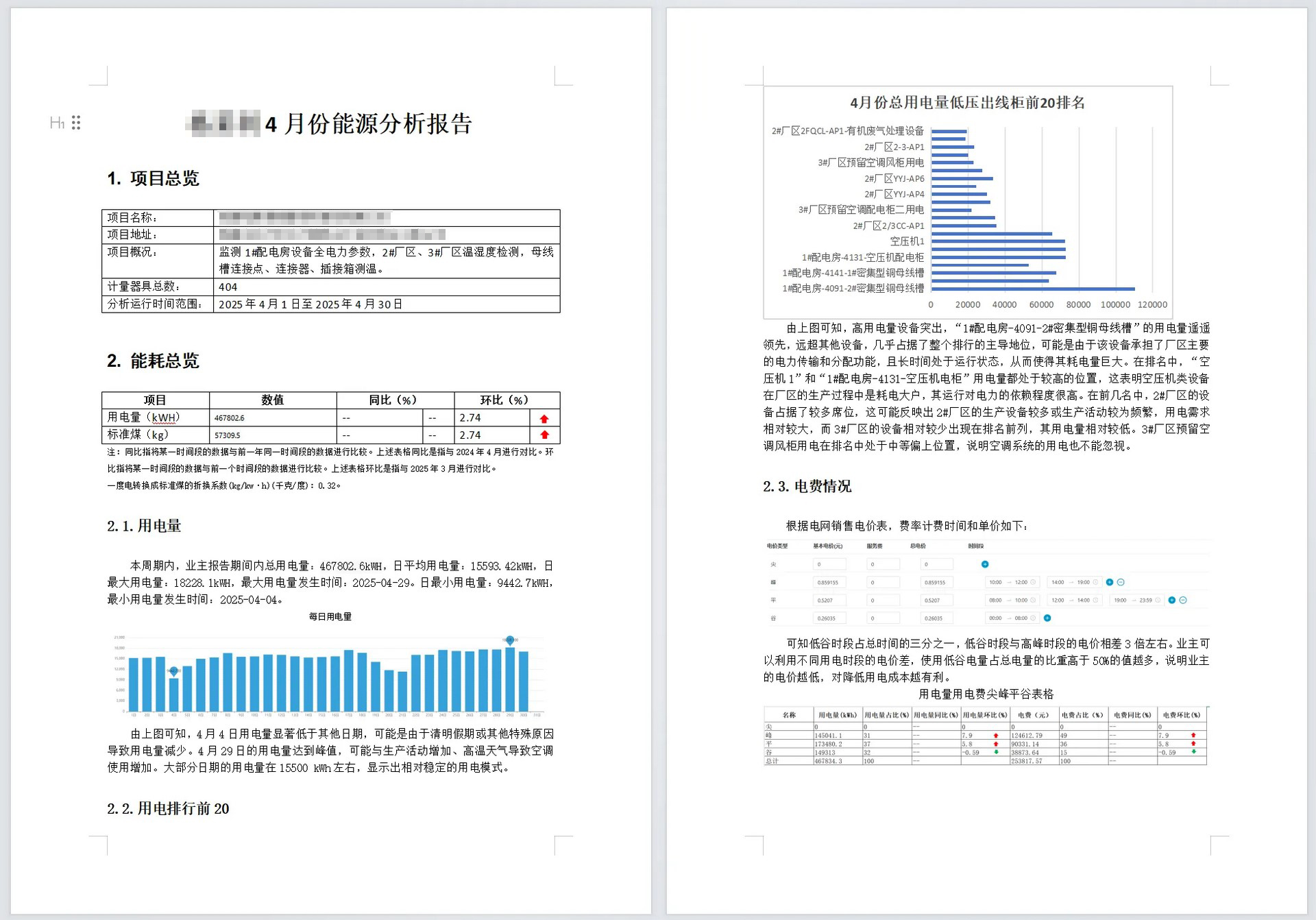1316x920 pixels.
Task: Click the chart title 每日用电量
Action: click(330, 616)
